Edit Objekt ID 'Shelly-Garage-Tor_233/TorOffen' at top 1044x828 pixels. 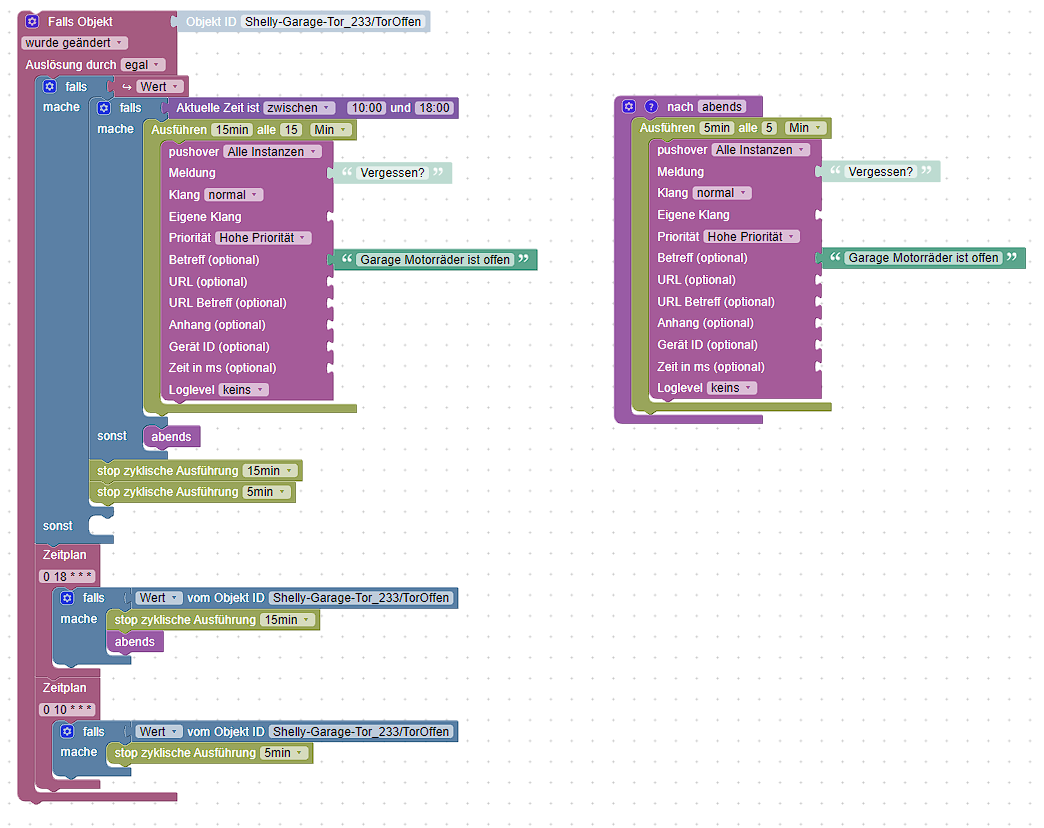[x=333, y=21]
